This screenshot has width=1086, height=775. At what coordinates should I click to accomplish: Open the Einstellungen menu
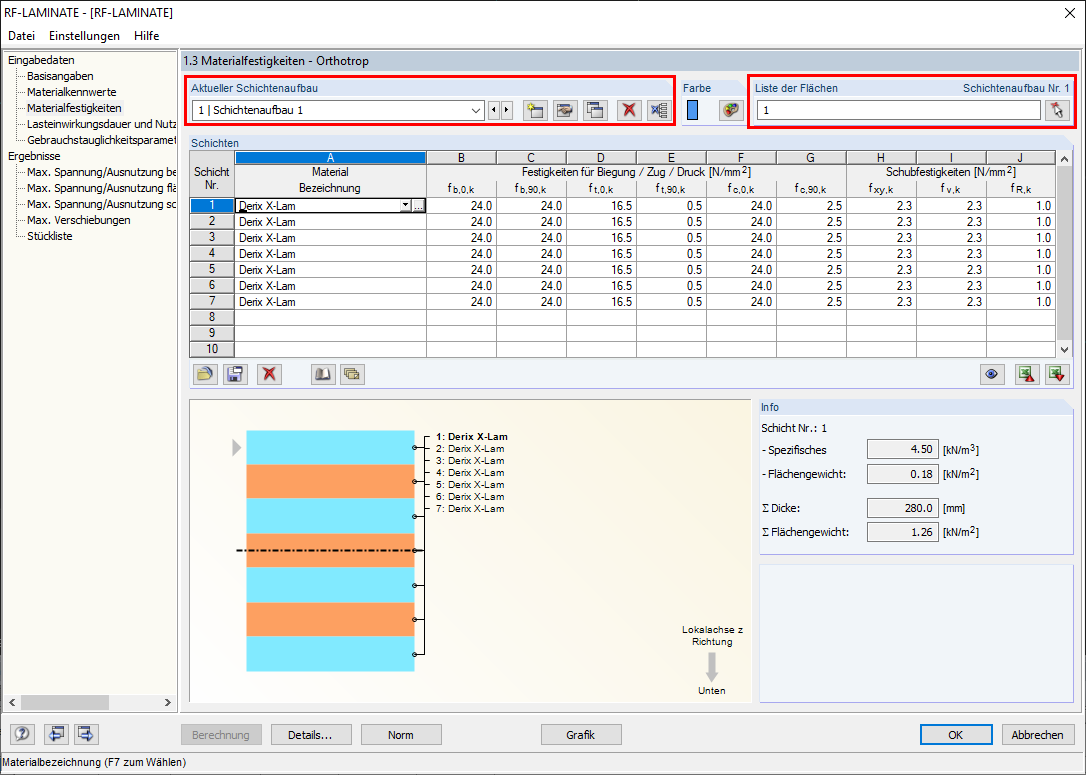click(x=84, y=35)
